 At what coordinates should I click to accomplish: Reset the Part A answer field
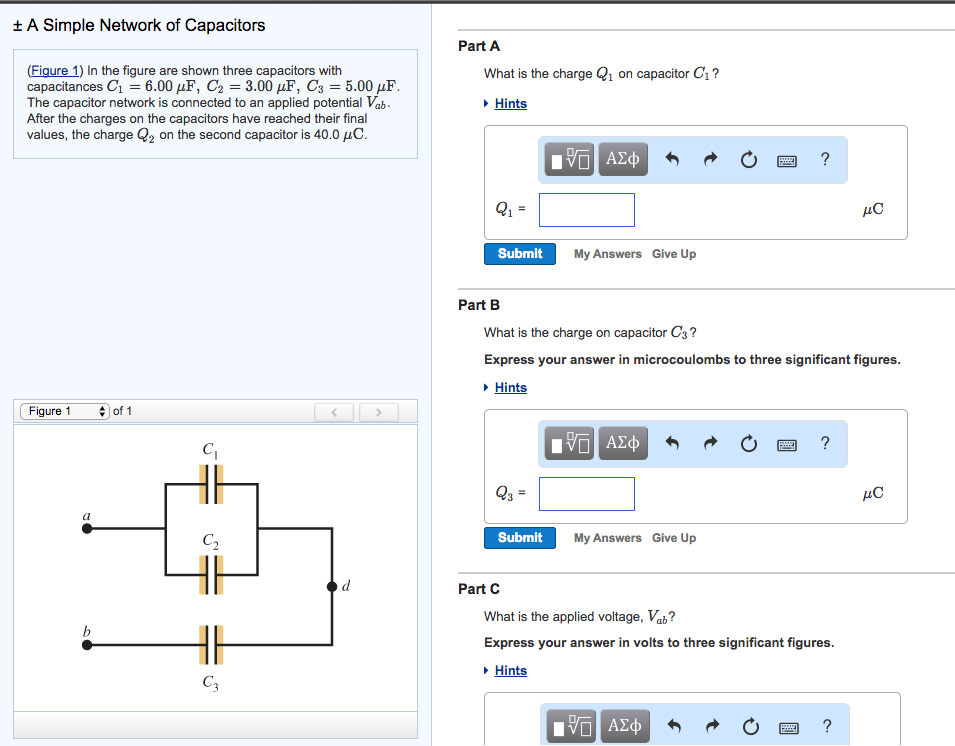pos(749,160)
